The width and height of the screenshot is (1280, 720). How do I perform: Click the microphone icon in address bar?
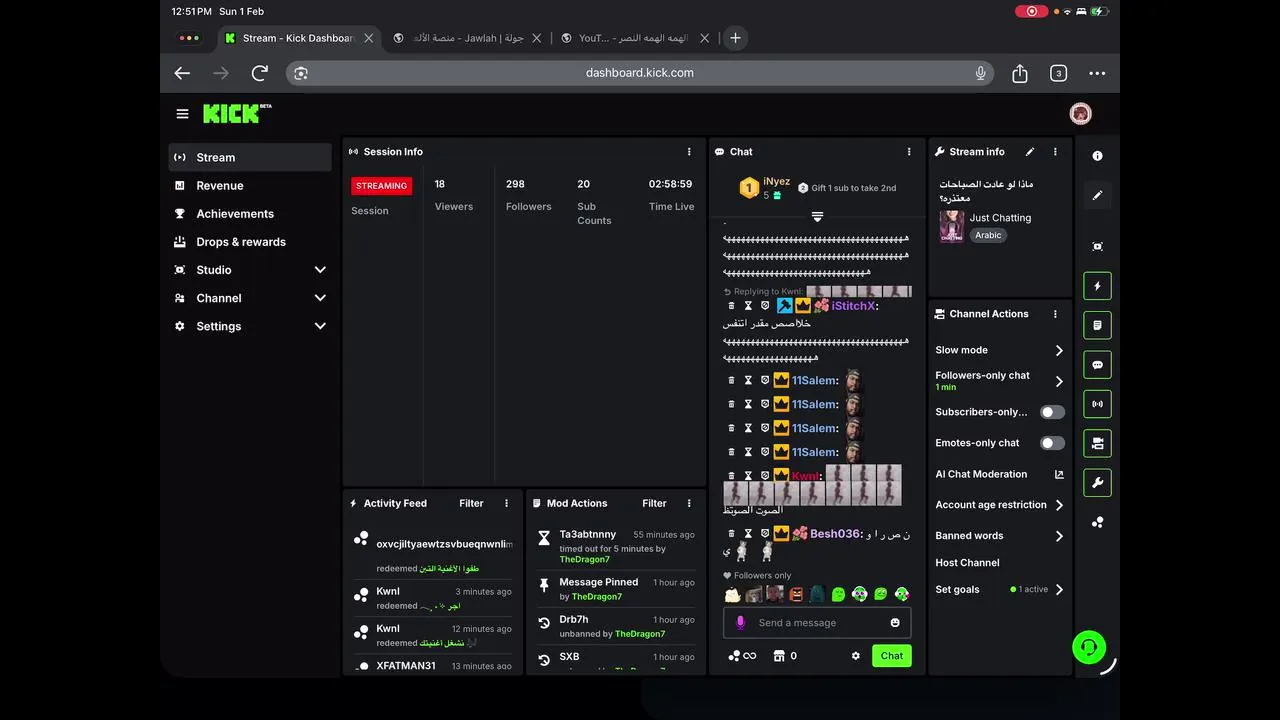981,73
